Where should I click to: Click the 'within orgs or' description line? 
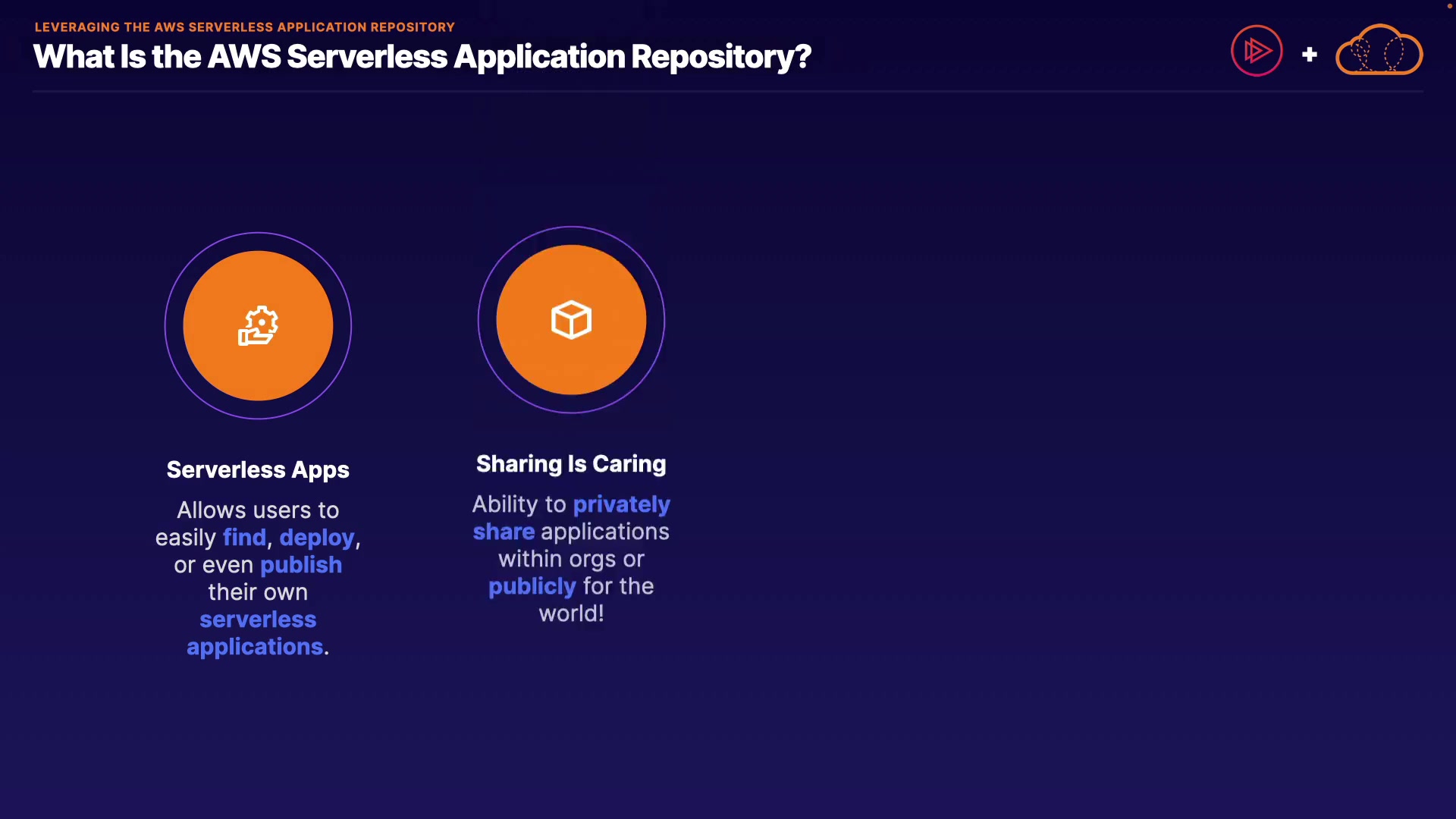(x=571, y=559)
